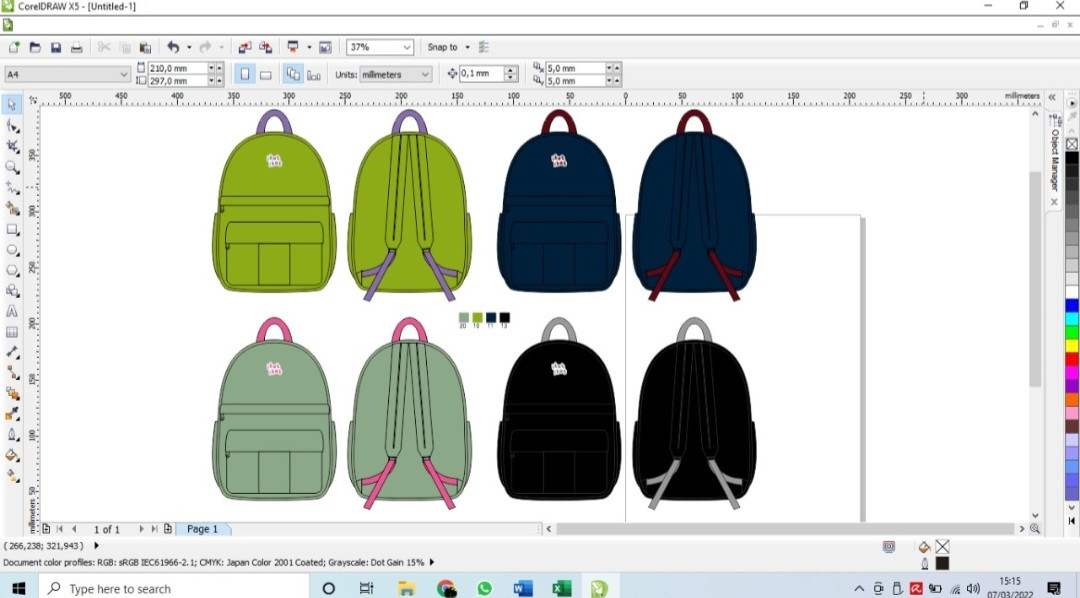
Task: Pick the blue palette swatch
Action: click(1072, 305)
